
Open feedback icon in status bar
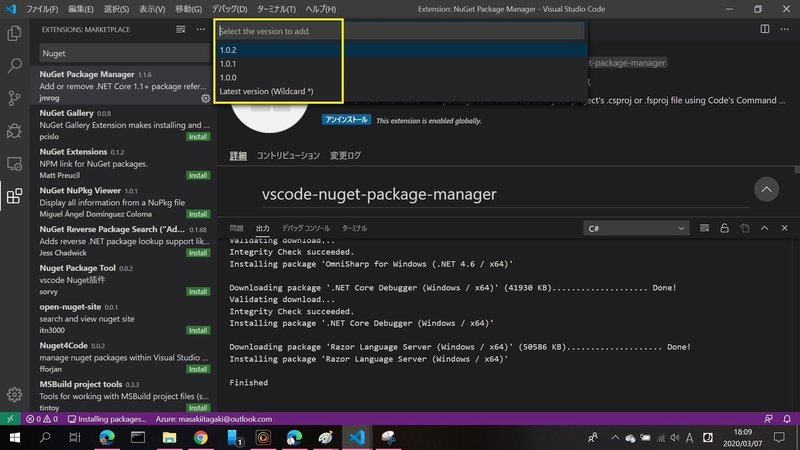[768, 419]
